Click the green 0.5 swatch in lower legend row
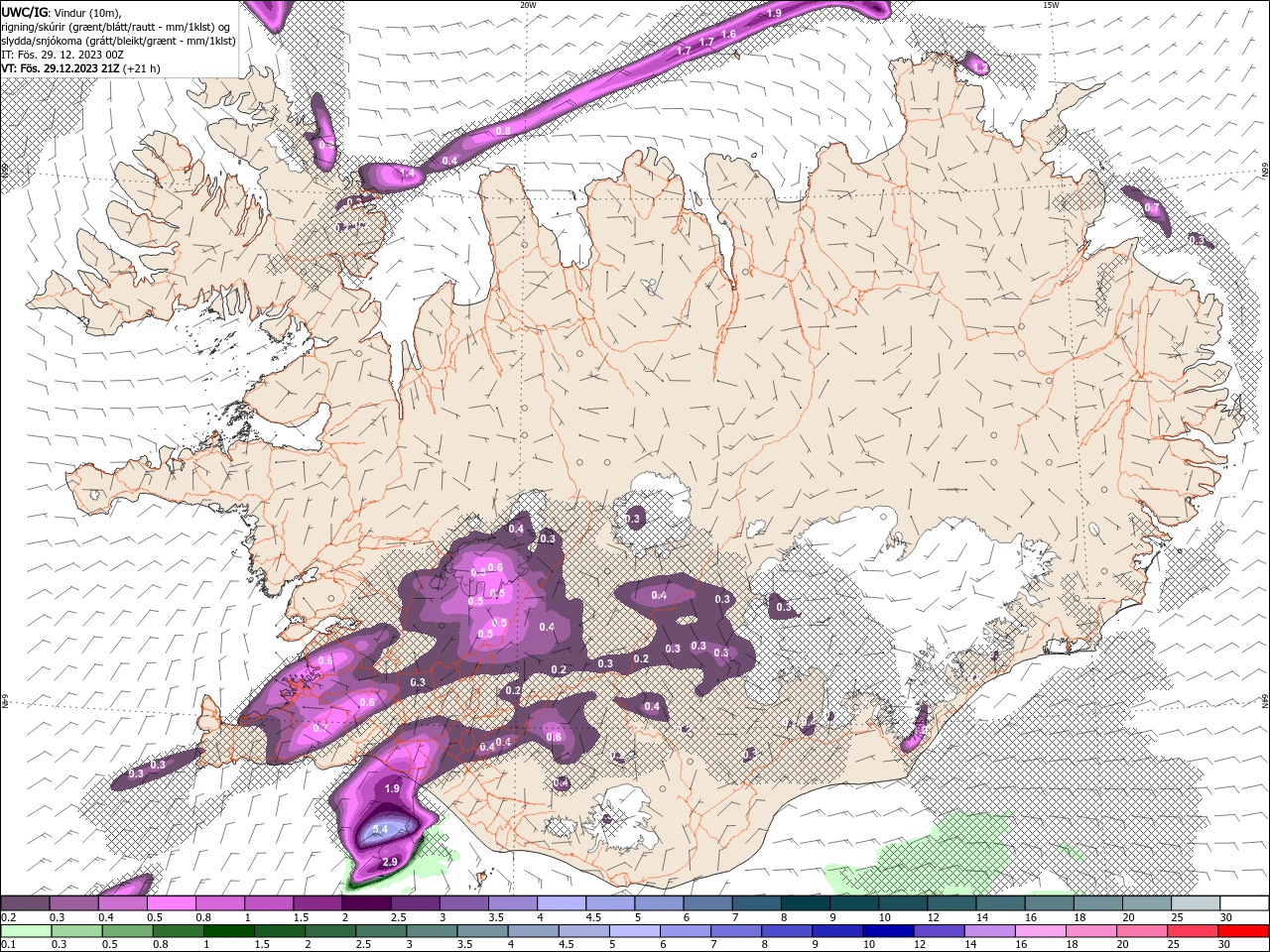 coord(127,931)
